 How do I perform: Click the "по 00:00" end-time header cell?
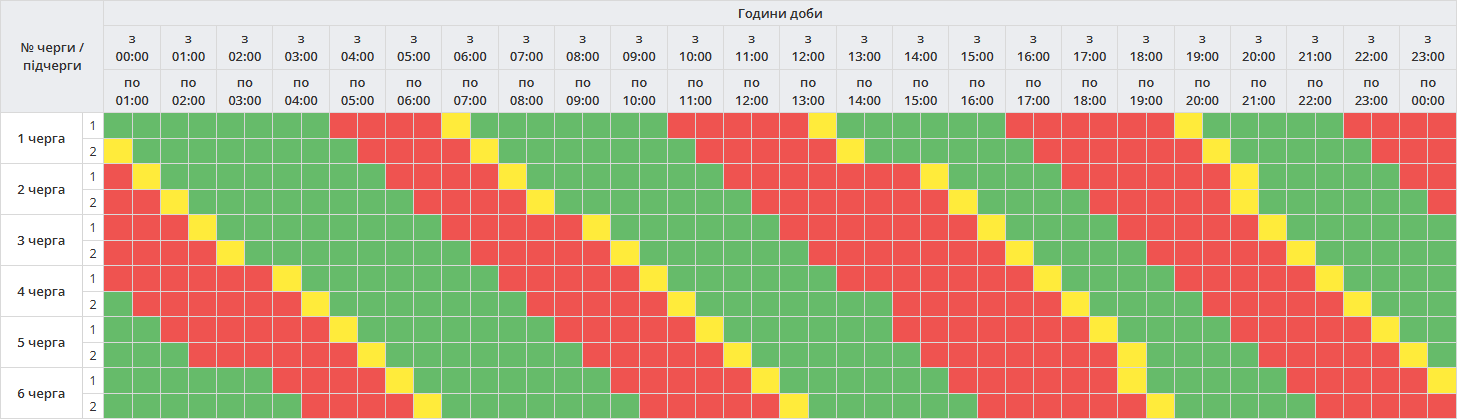(x=1428, y=91)
